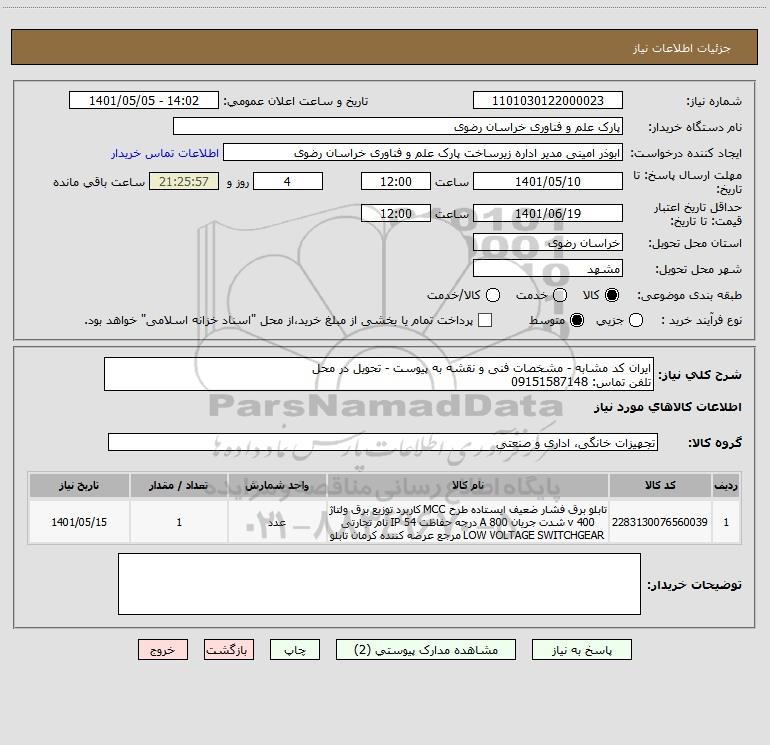Click the ردیف column header
Viewport: 770px width, 745px height.
coord(726,485)
